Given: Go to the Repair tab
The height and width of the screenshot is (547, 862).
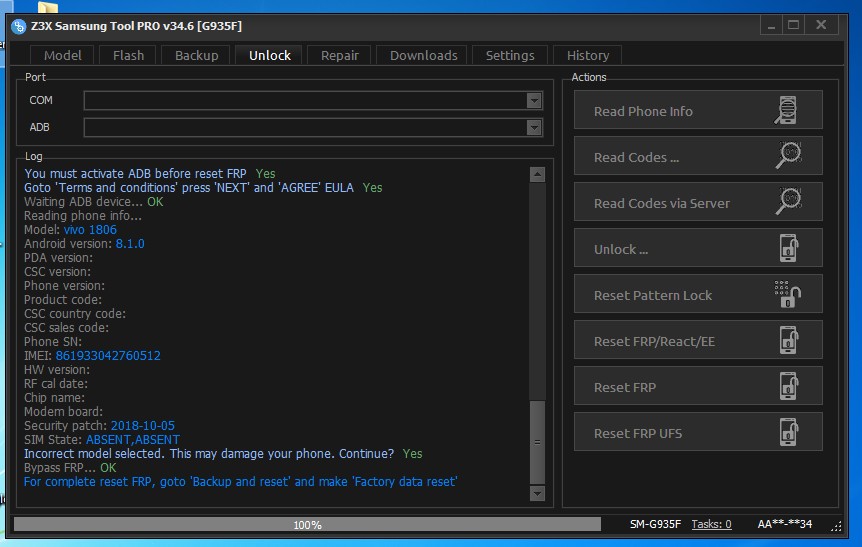Looking at the screenshot, I should click(339, 56).
